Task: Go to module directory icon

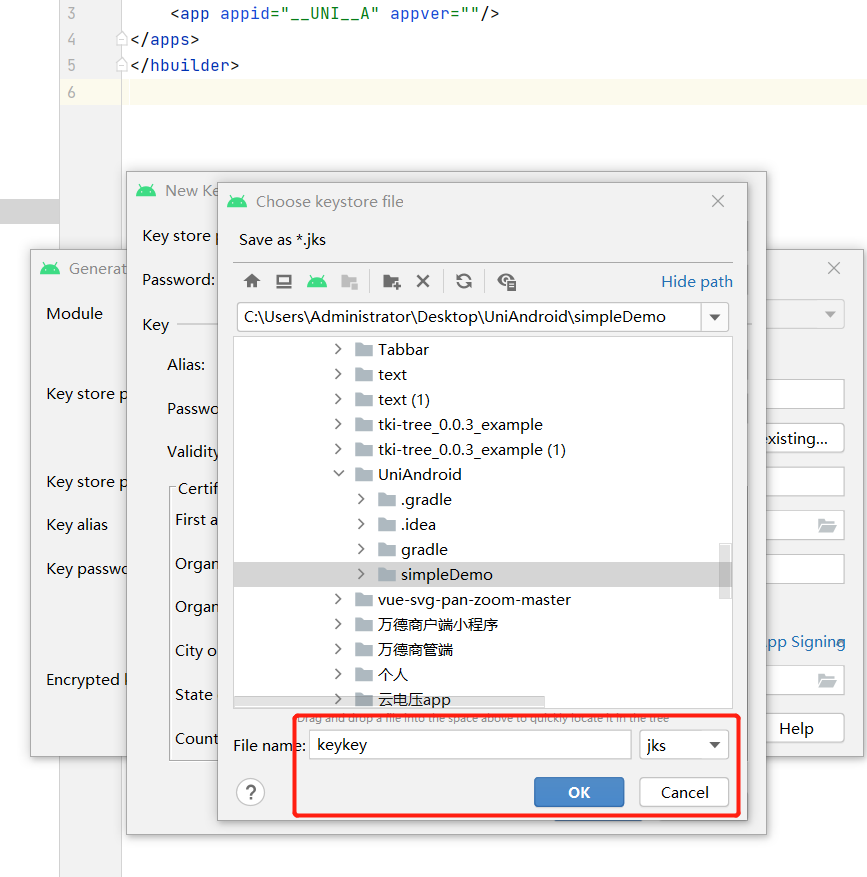Action: [x=350, y=281]
